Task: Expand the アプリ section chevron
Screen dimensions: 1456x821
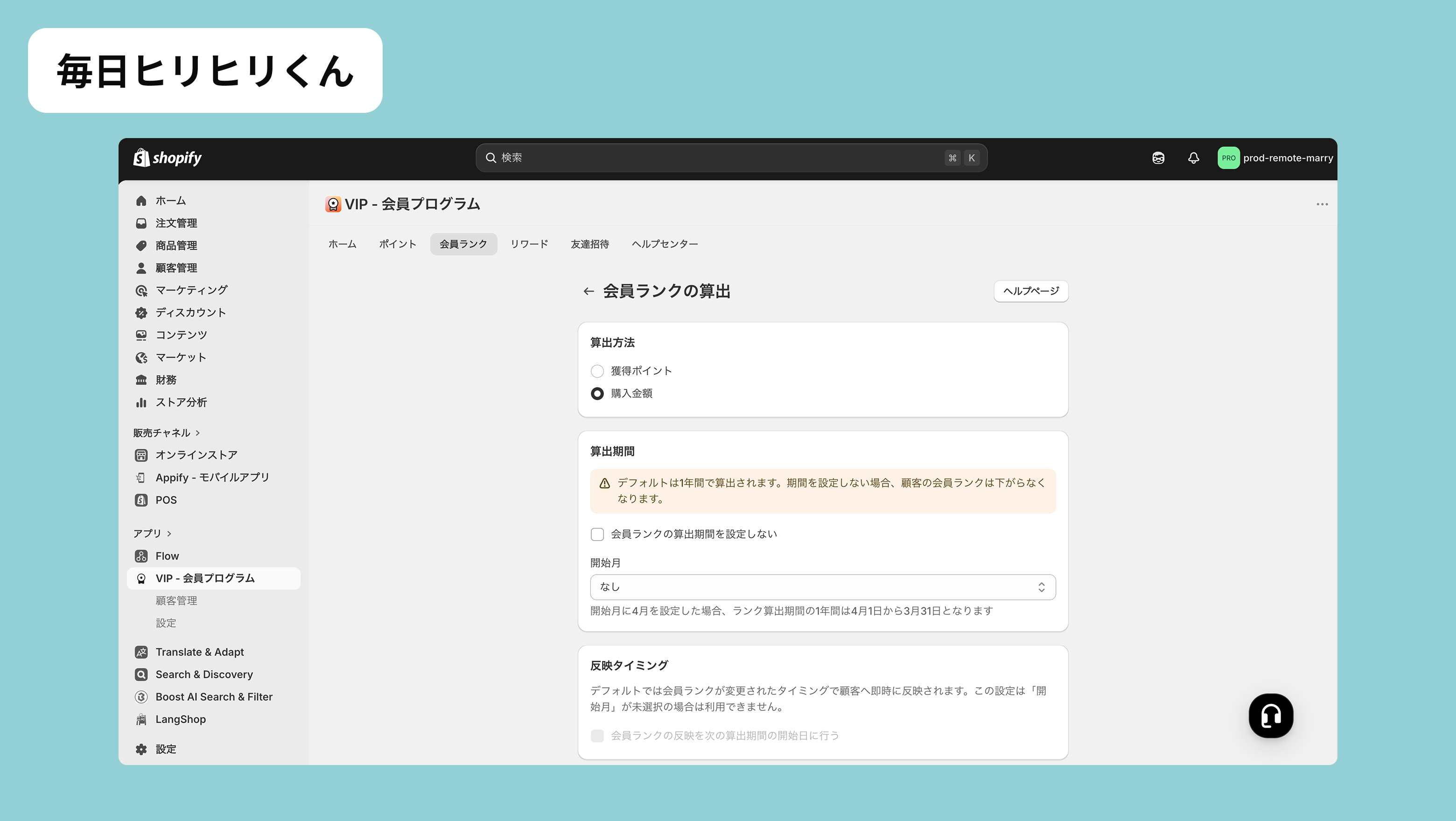Action: click(x=169, y=534)
